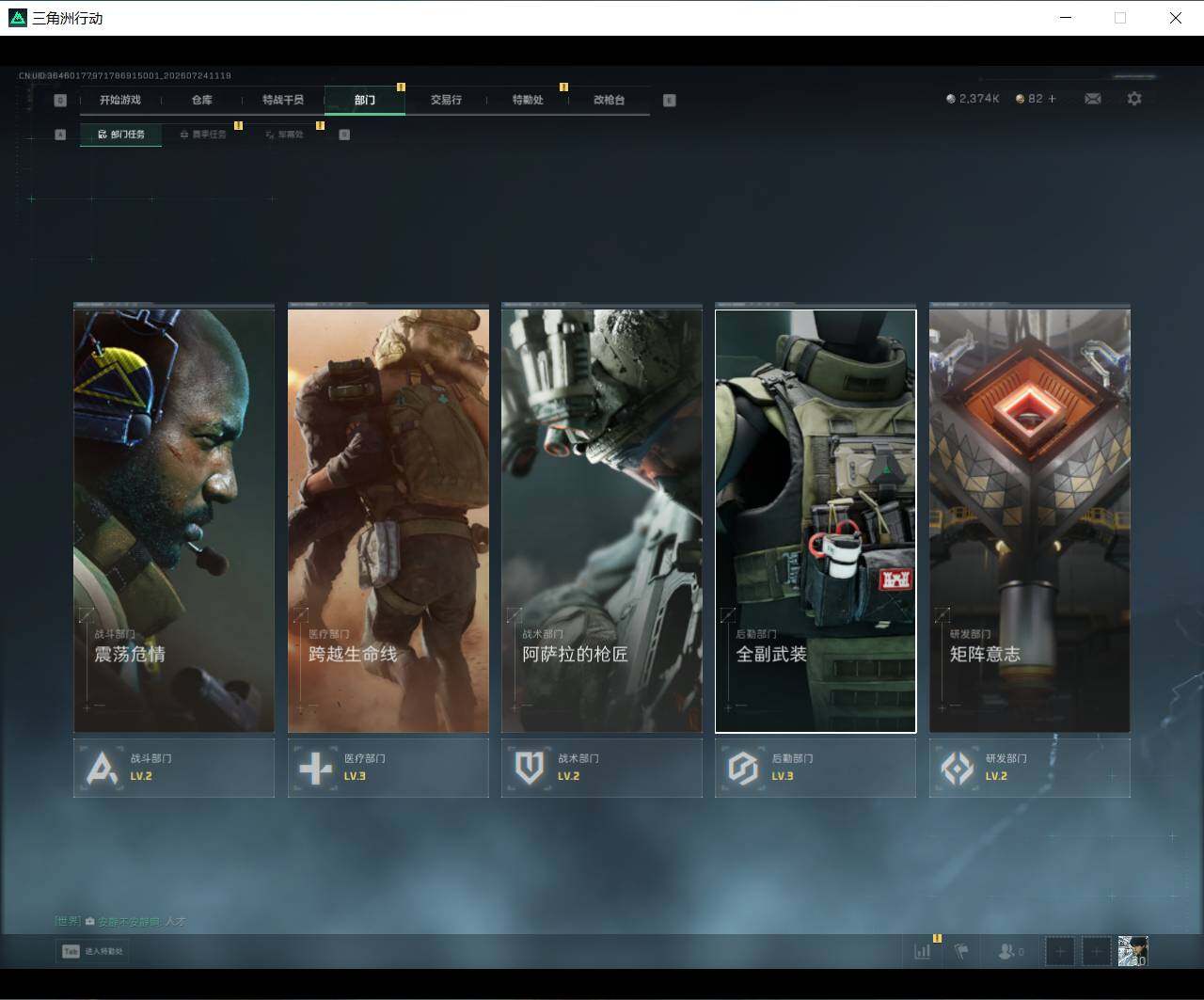The height and width of the screenshot is (1000, 1204).
Task: Go to the 交易行 tab
Action: tap(446, 100)
